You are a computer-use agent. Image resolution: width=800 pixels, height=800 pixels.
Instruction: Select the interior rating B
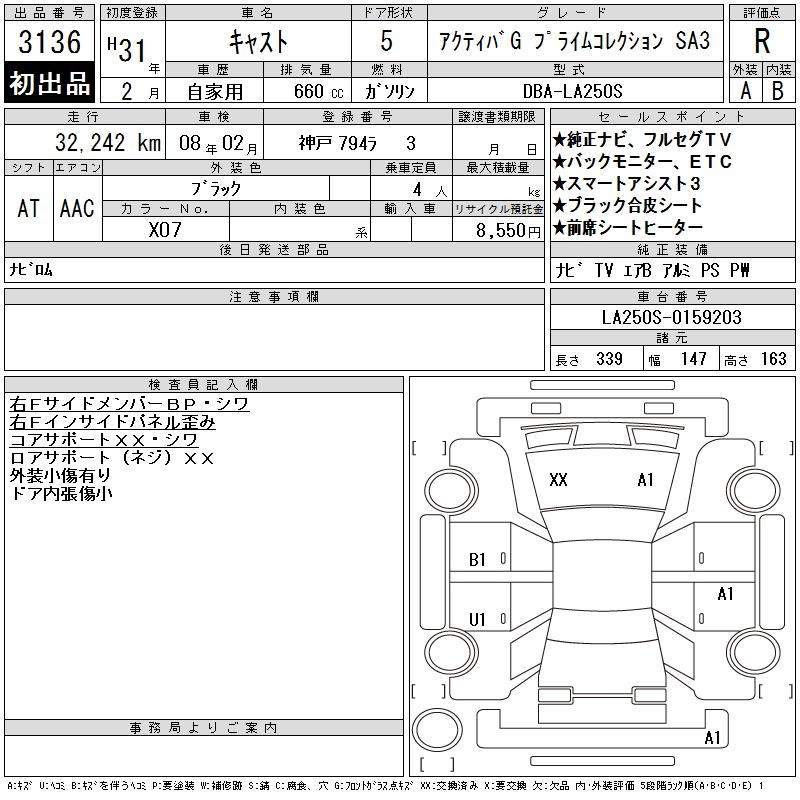pos(778,91)
